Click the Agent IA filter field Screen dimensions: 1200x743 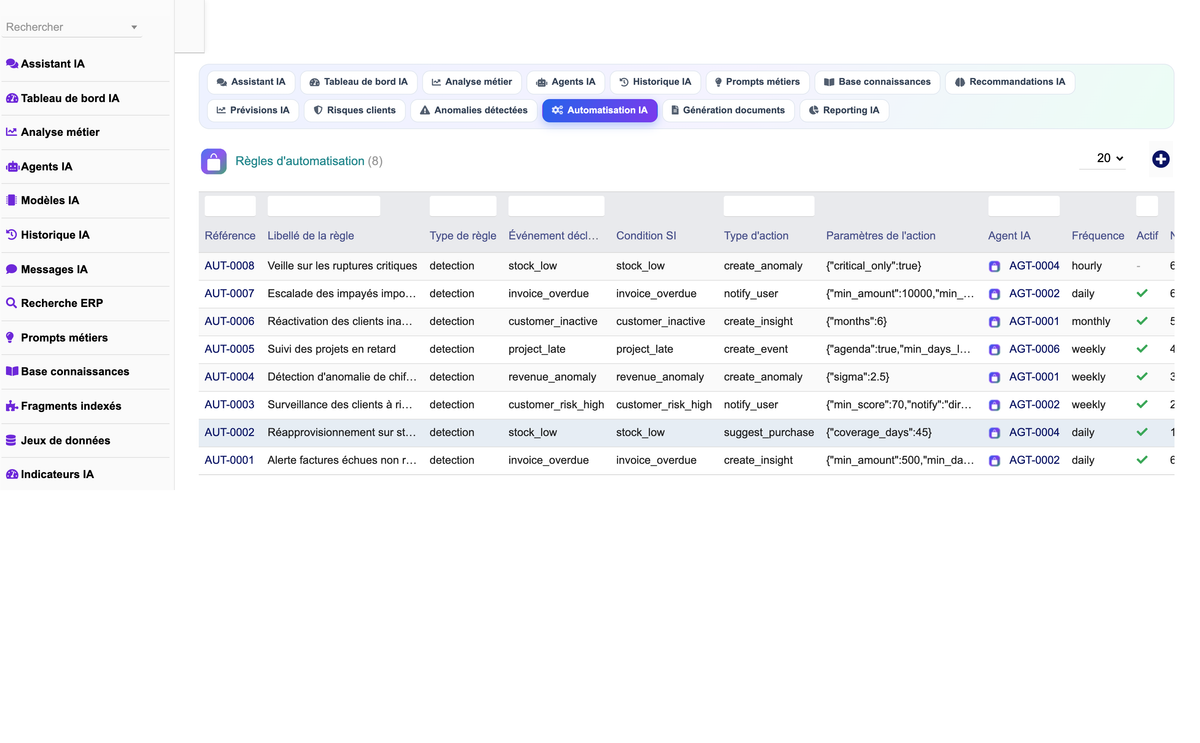coord(1024,206)
